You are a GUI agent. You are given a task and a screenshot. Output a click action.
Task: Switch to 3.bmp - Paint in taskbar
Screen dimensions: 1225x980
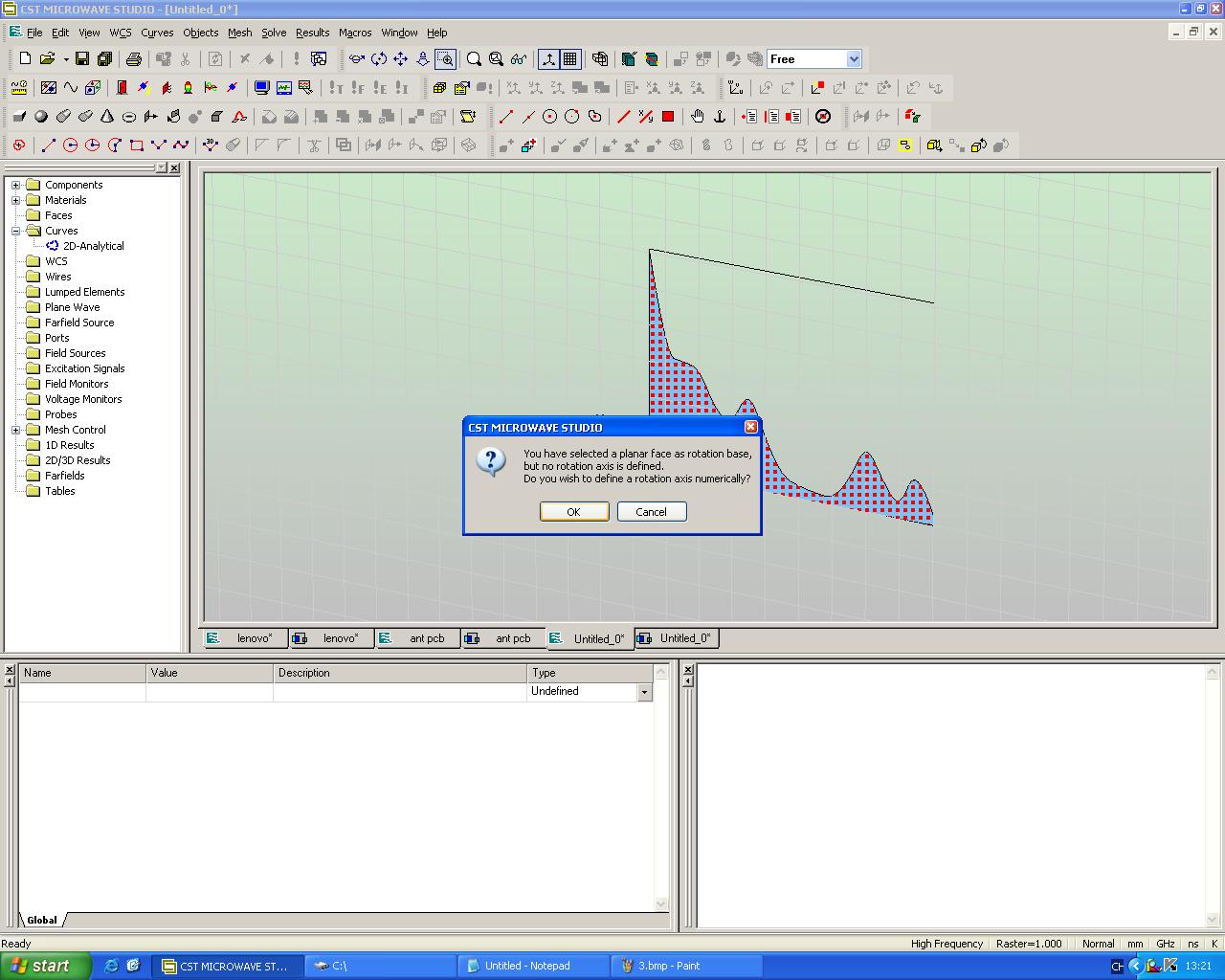[x=686, y=966]
